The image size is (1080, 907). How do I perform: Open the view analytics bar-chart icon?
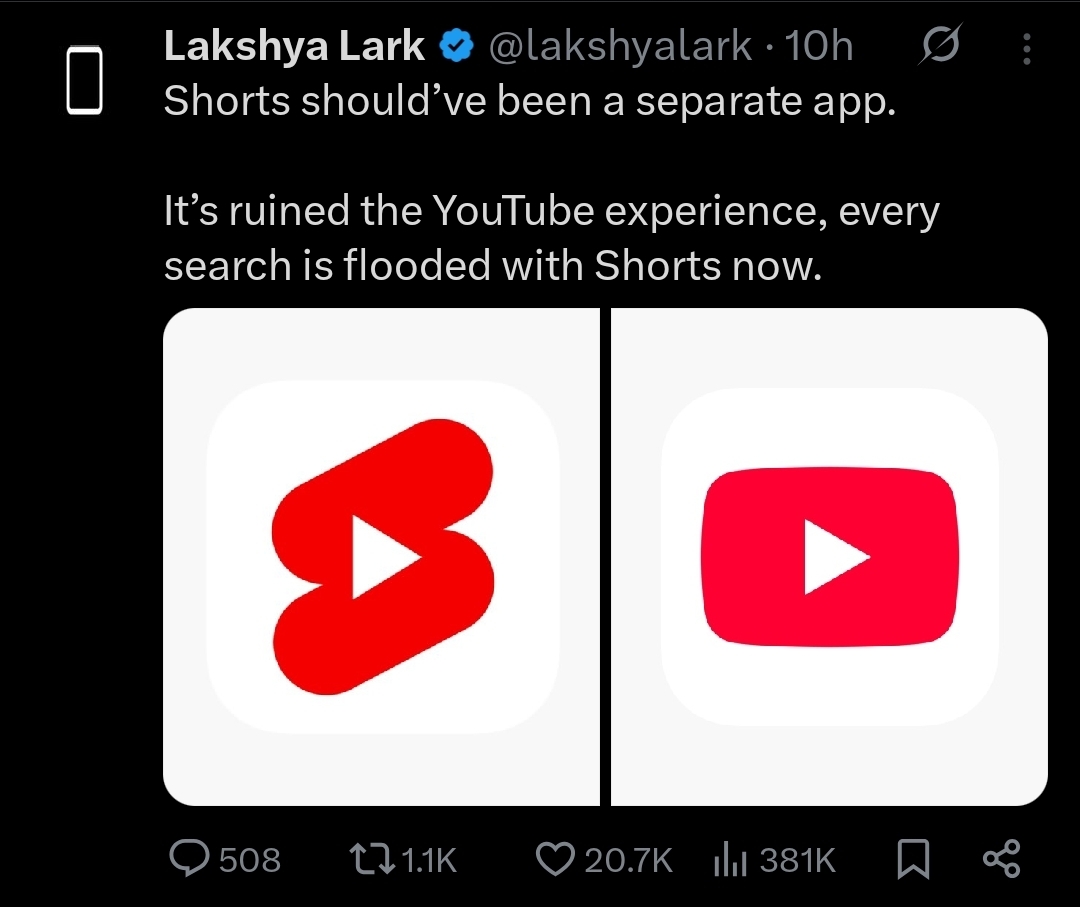(x=731, y=859)
